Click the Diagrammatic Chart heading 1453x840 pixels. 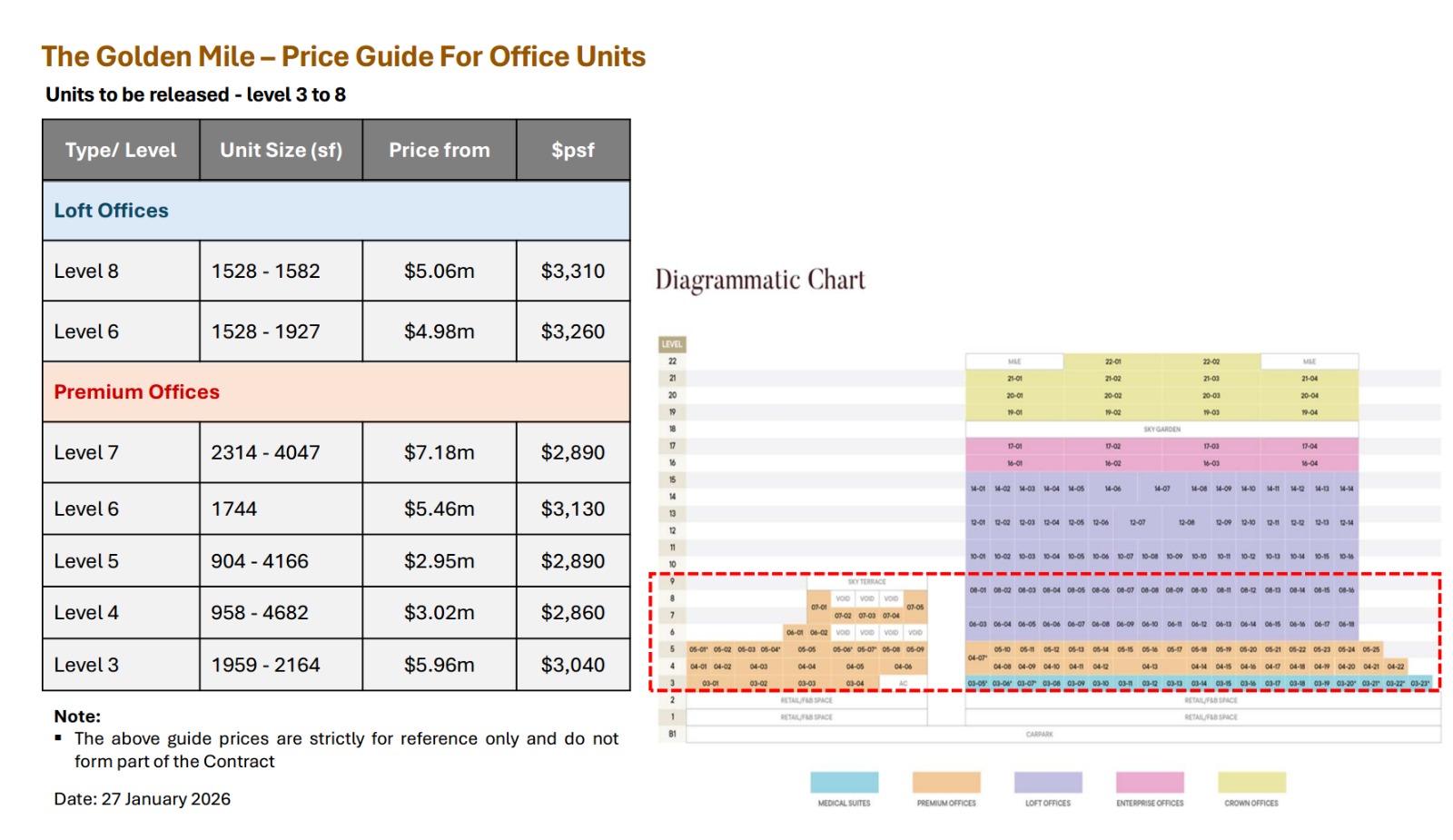(760, 280)
